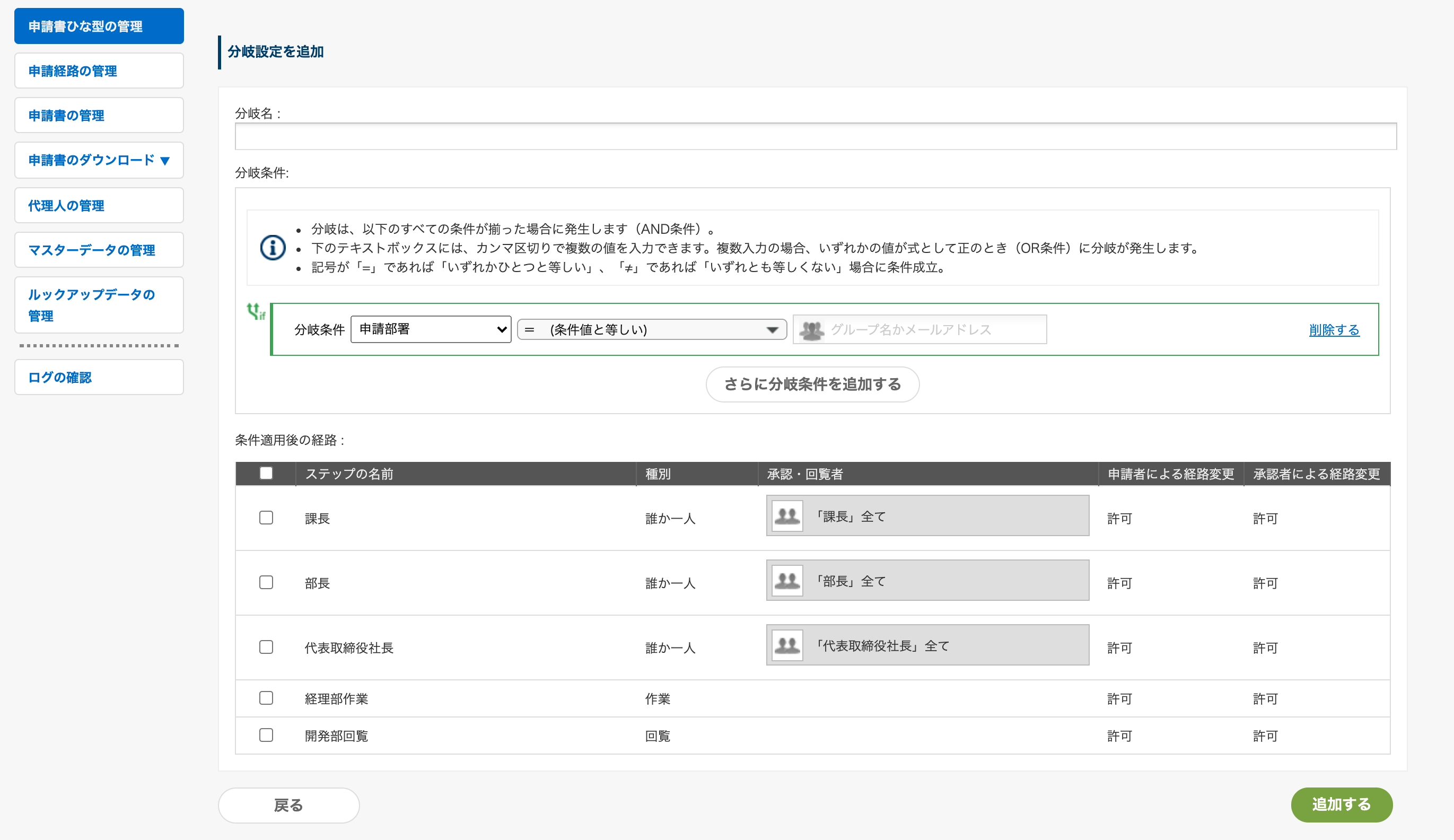Click the 承認者による経路変更 column header

(1316, 474)
